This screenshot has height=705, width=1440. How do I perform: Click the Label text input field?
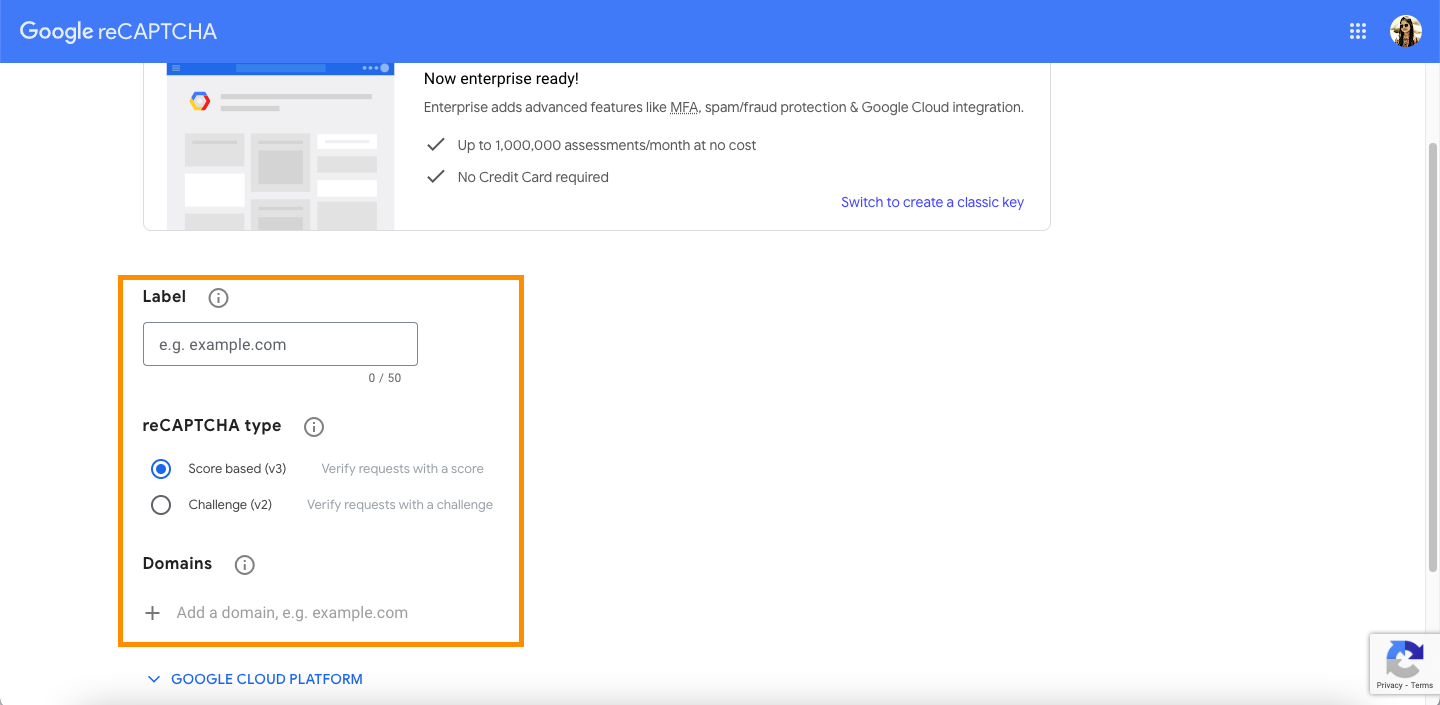pyautogui.click(x=280, y=344)
